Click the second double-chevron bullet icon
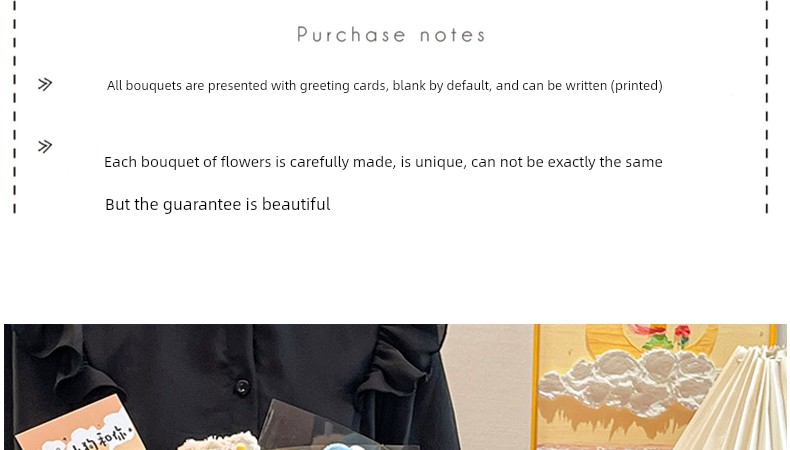 [45, 146]
